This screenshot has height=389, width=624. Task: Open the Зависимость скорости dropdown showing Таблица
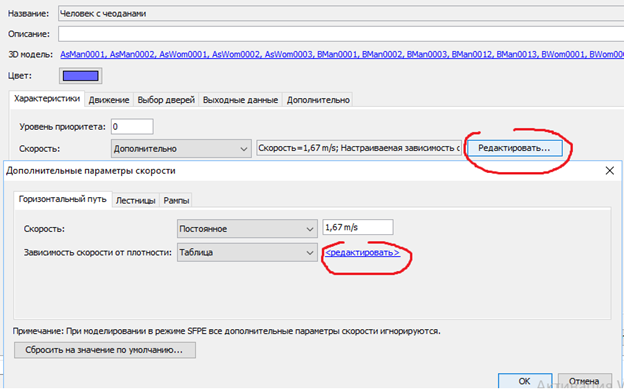point(247,252)
